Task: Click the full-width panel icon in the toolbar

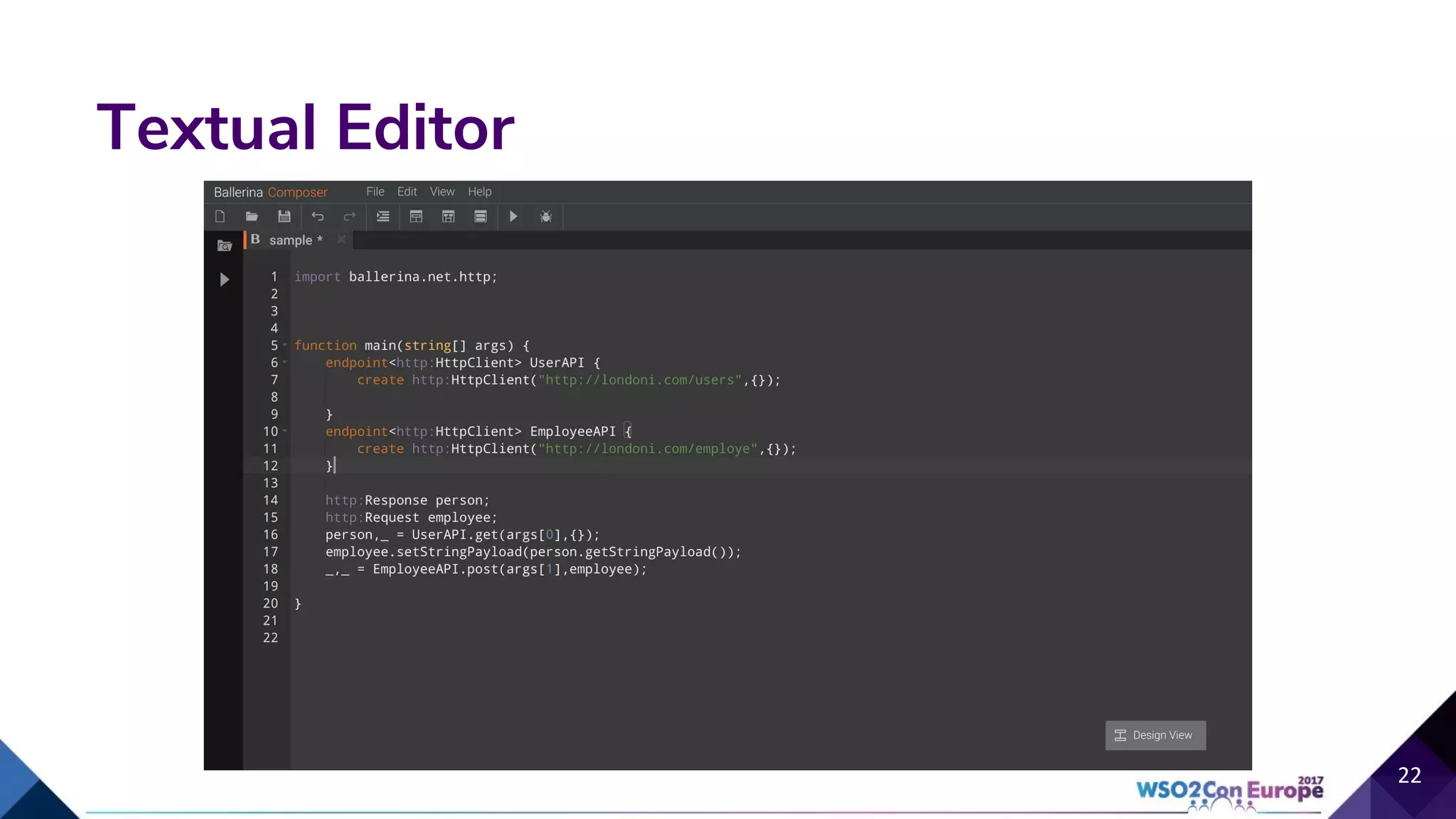Action: tap(481, 217)
